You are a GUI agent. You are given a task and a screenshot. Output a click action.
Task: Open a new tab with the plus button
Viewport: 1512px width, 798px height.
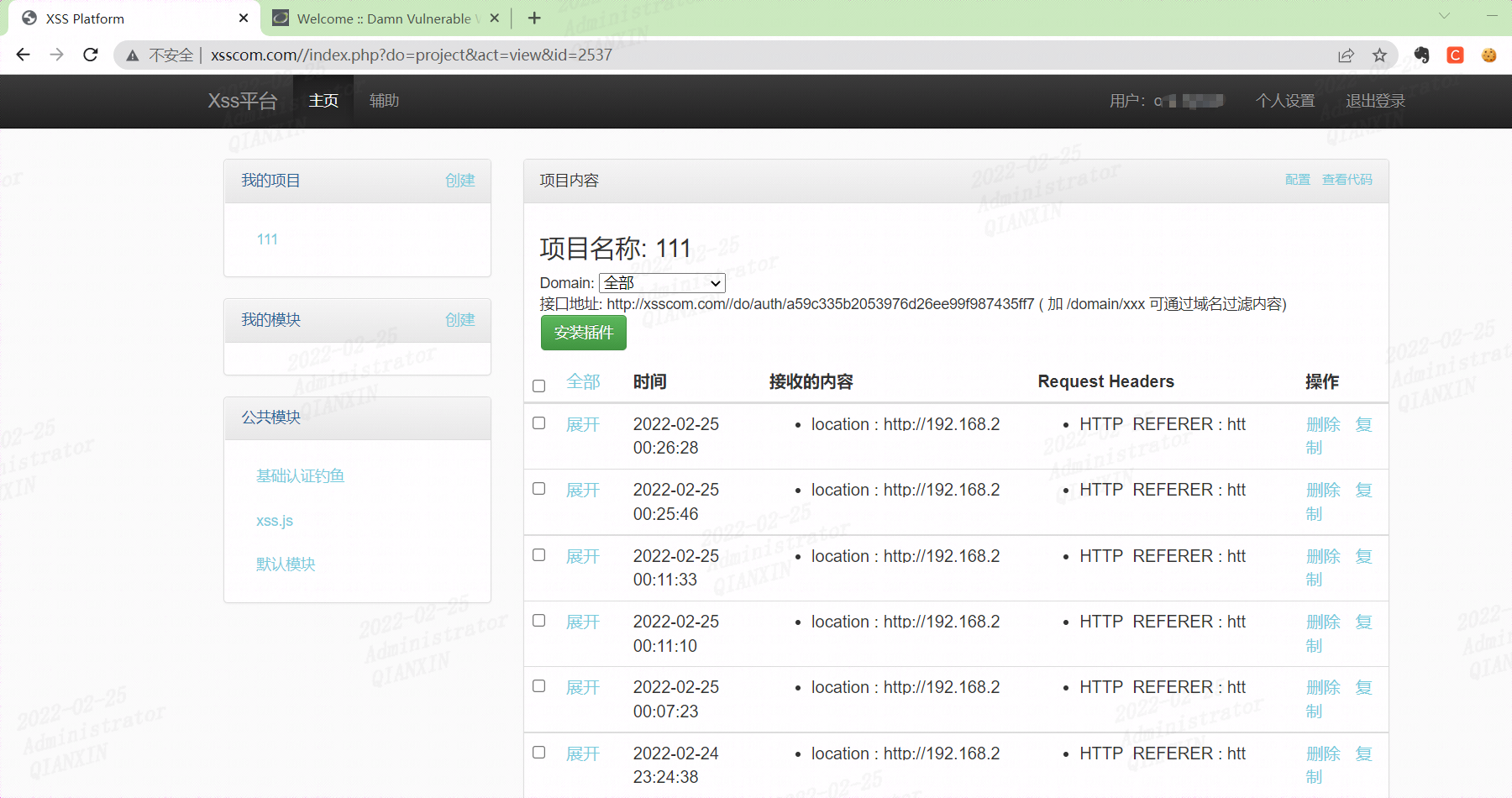[x=534, y=18]
